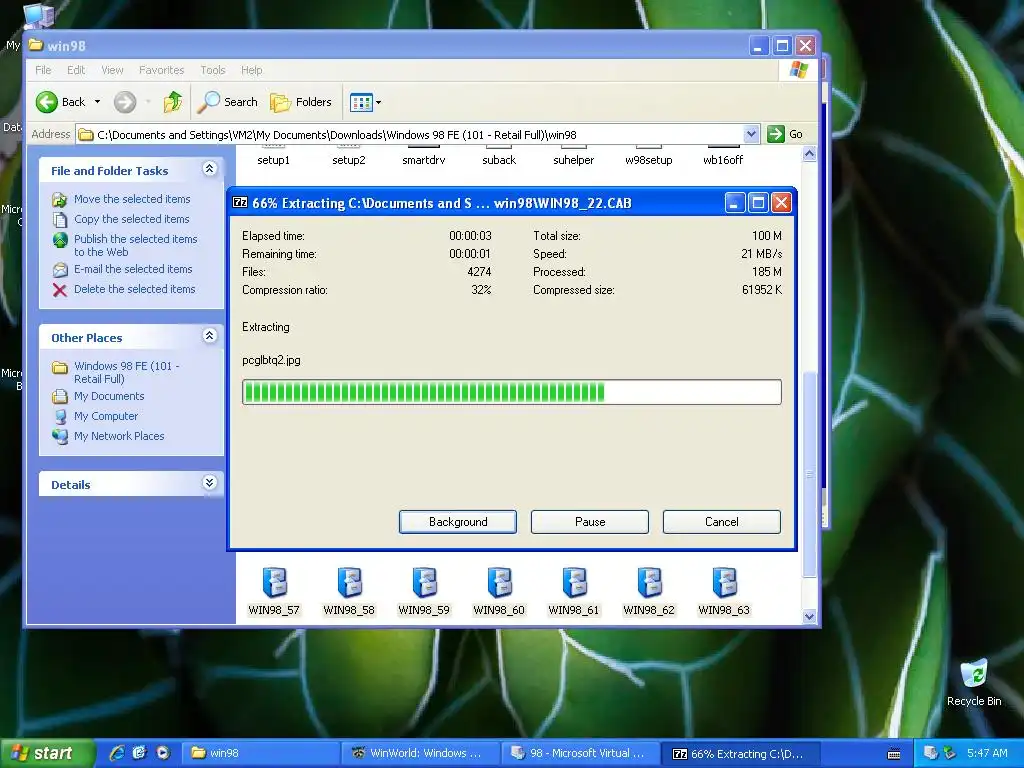1024x768 pixels.
Task: Select the WIN98_58 cabinet file icon
Action: (349, 582)
